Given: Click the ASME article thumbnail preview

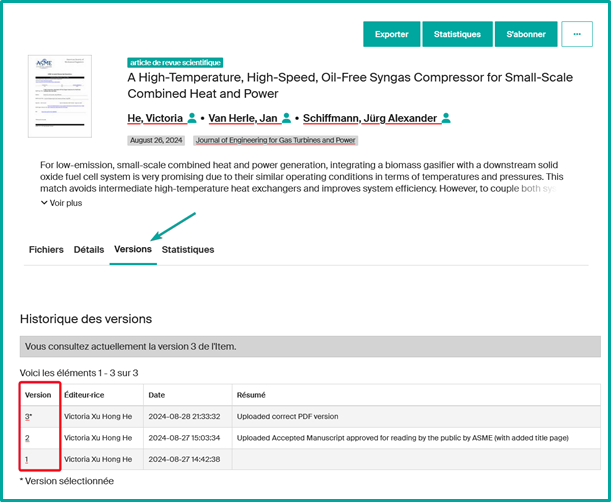Looking at the screenshot, I should point(59,96).
